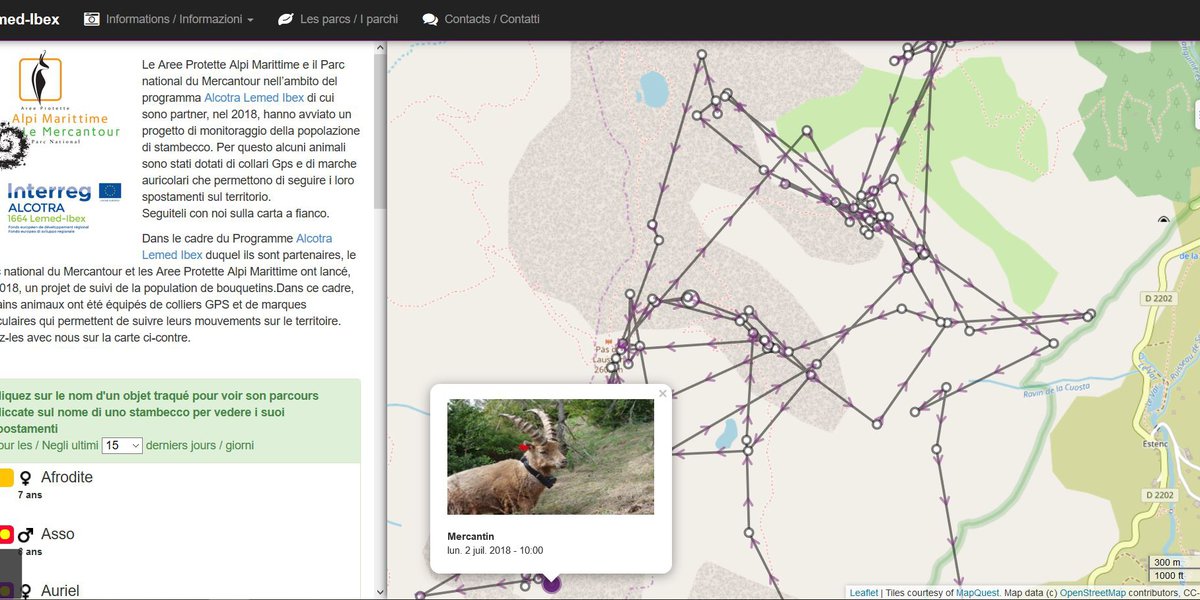Click the camera icon beside Informations
Screen dimensions: 1200x600
[x=92, y=19]
